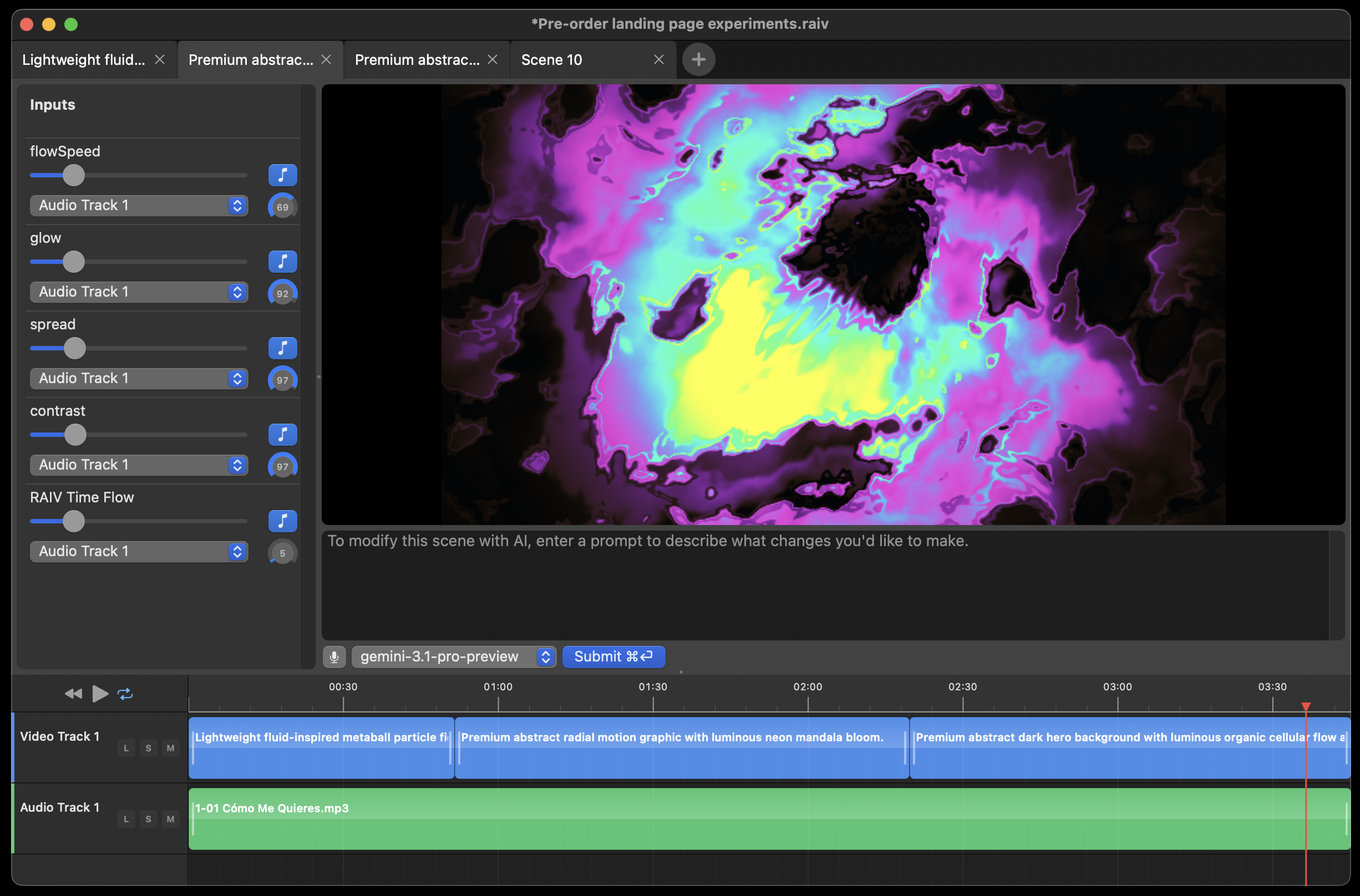This screenshot has height=896, width=1360.
Task: Toggle audio reactivity note icon for contrast
Action: (x=282, y=435)
